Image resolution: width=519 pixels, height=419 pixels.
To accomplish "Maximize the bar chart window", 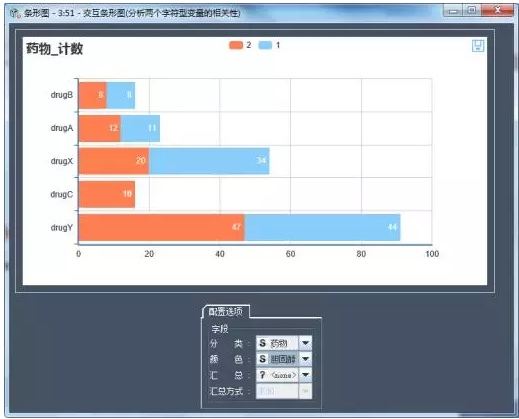I will (x=472, y=10).
